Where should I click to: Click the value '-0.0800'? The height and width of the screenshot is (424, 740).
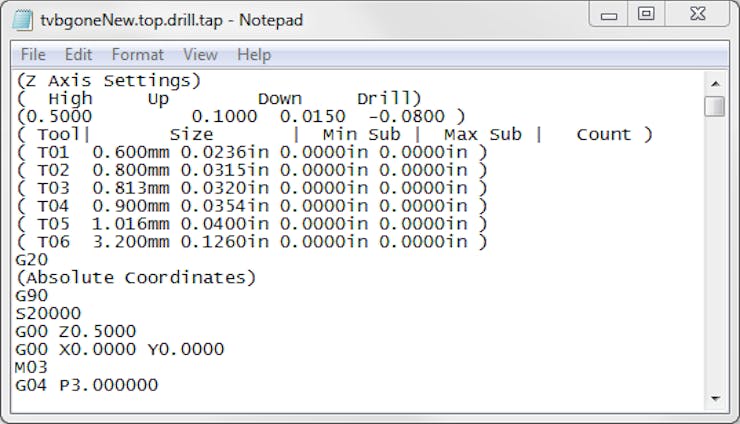[x=406, y=116]
